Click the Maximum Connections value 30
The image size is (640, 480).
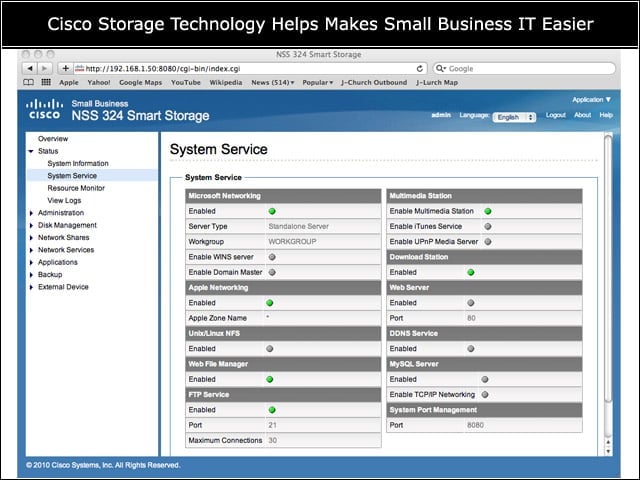coord(272,440)
